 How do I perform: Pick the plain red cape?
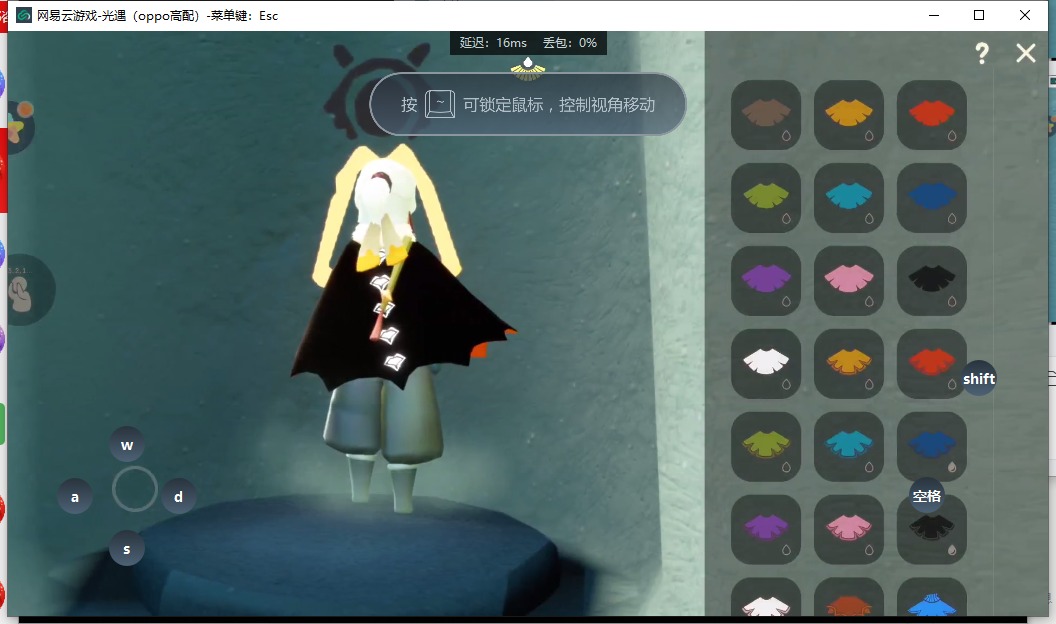[931, 115]
